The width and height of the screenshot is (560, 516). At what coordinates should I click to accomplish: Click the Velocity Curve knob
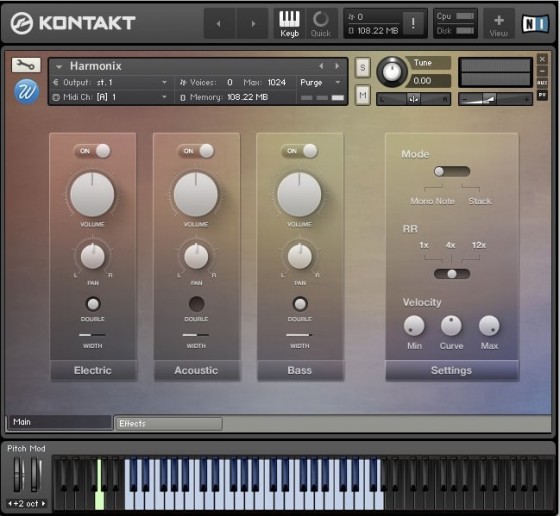click(x=451, y=326)
